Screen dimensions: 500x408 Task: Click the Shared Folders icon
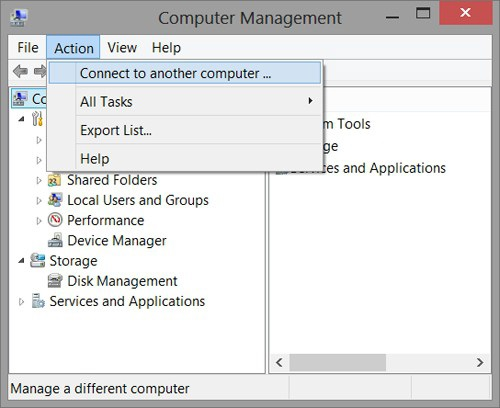click(x=54, y=180)
